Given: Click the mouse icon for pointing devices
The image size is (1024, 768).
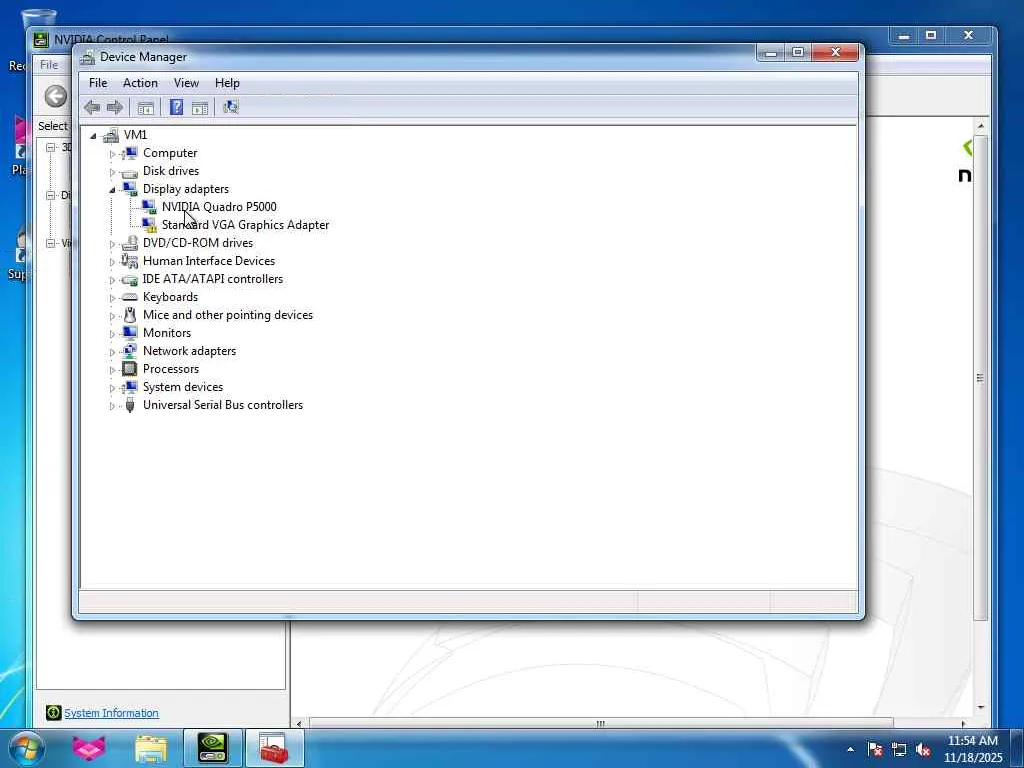Looking at the screenshot, I should pos(130,315).
